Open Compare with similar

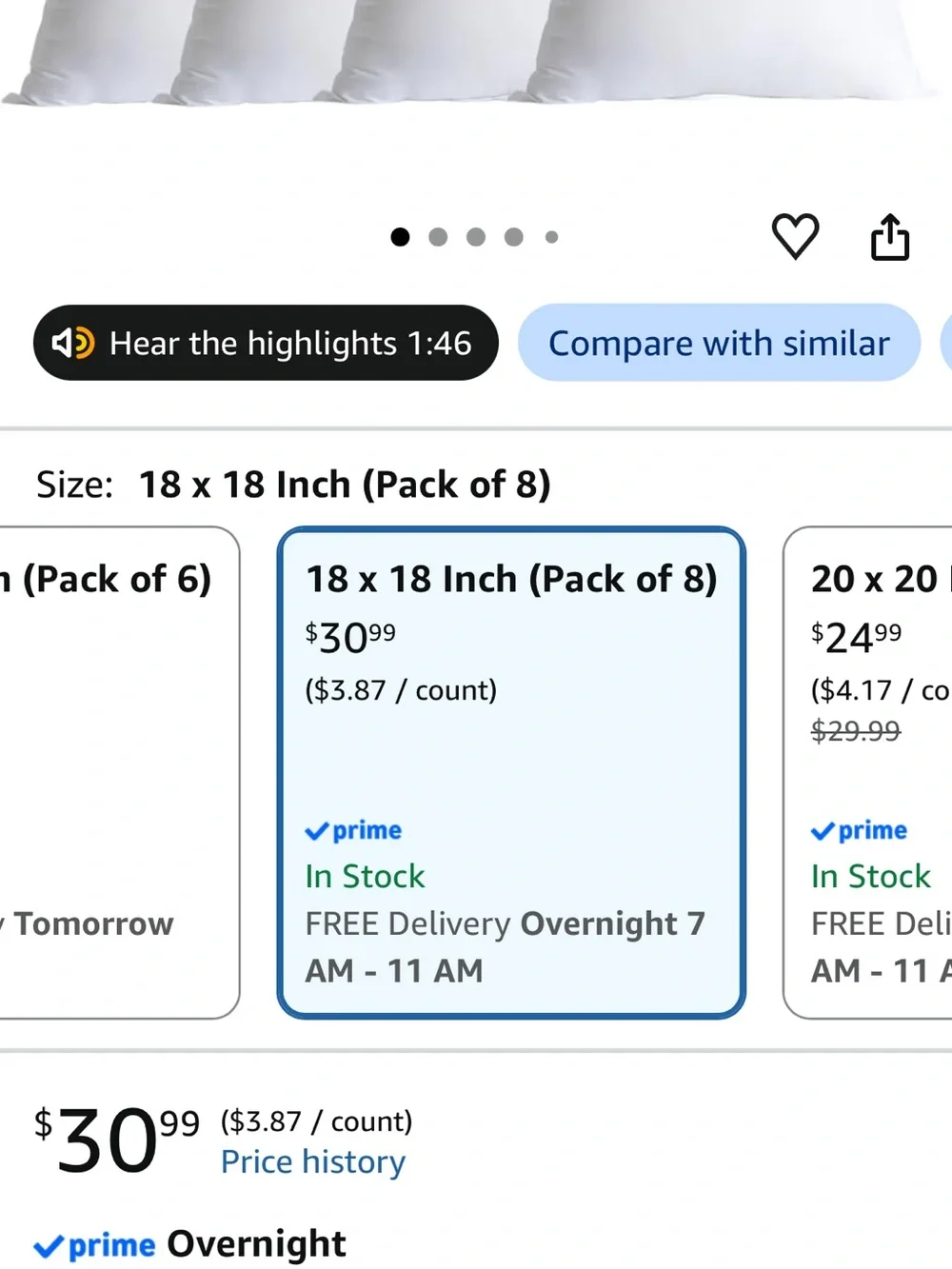pos(719,343)
